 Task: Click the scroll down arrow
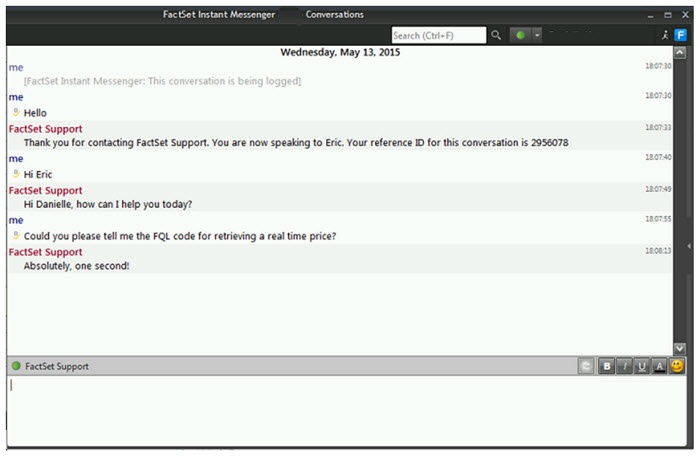click(x=679, y=348)
